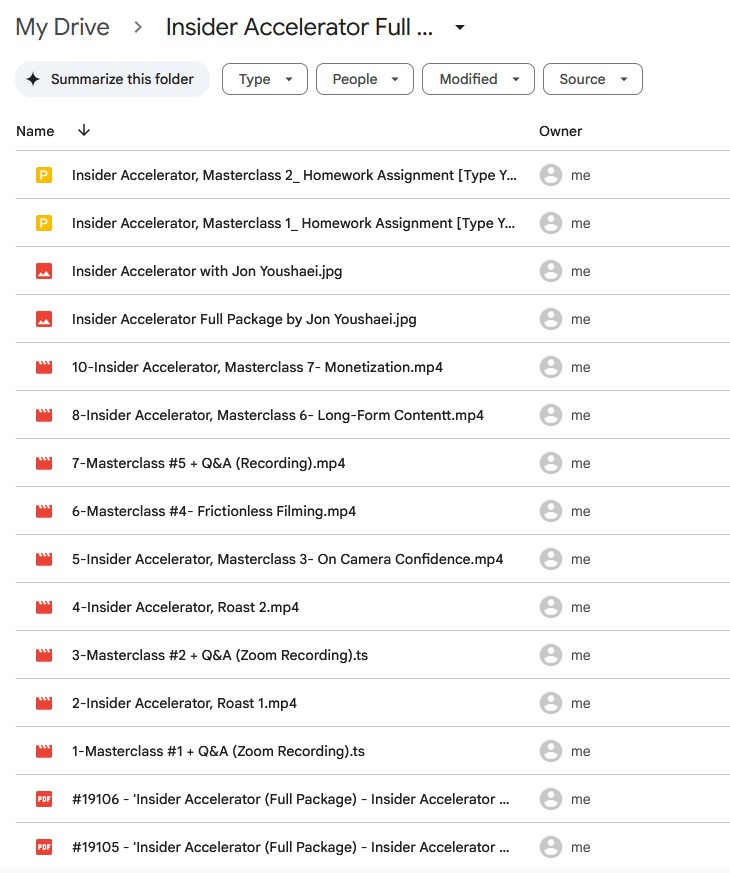
Task: Click the owner avatar on the Roast 2.mp4 row
Action: tap(550, 607)
